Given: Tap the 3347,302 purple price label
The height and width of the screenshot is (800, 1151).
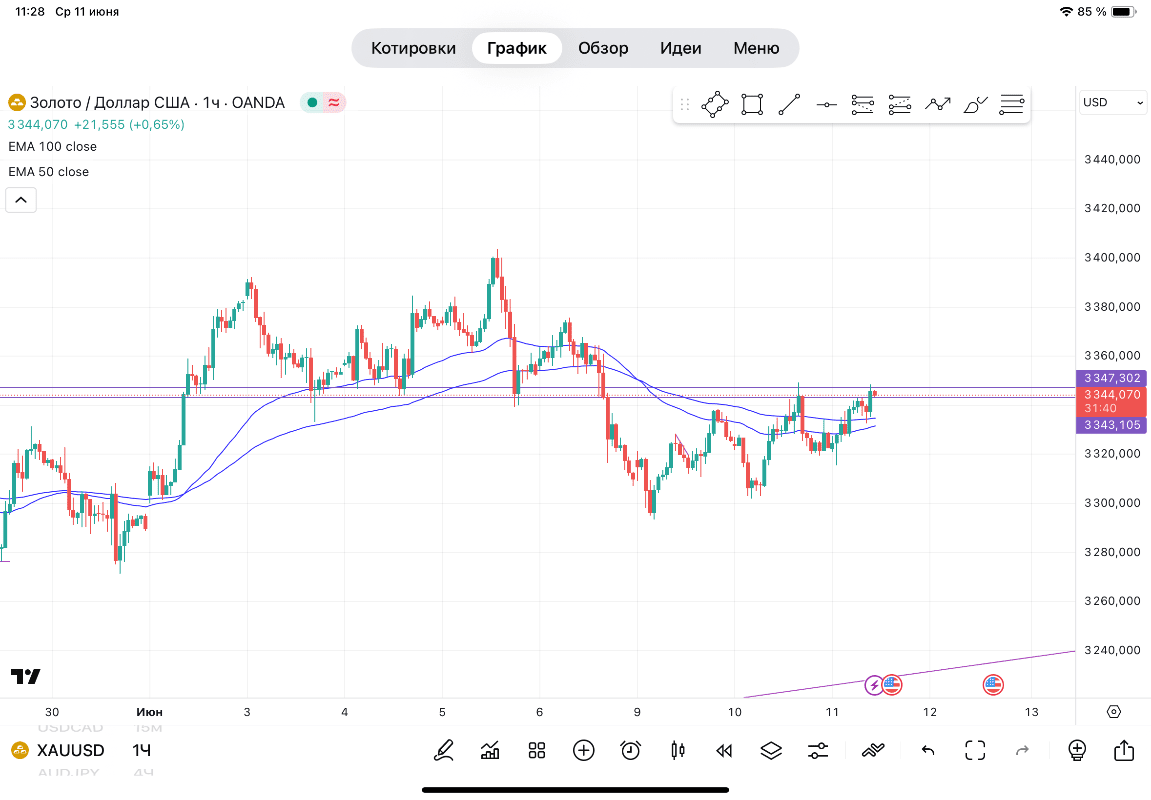Looking at the screenshot, I should pyautogui.click(x=1111, y=378).
